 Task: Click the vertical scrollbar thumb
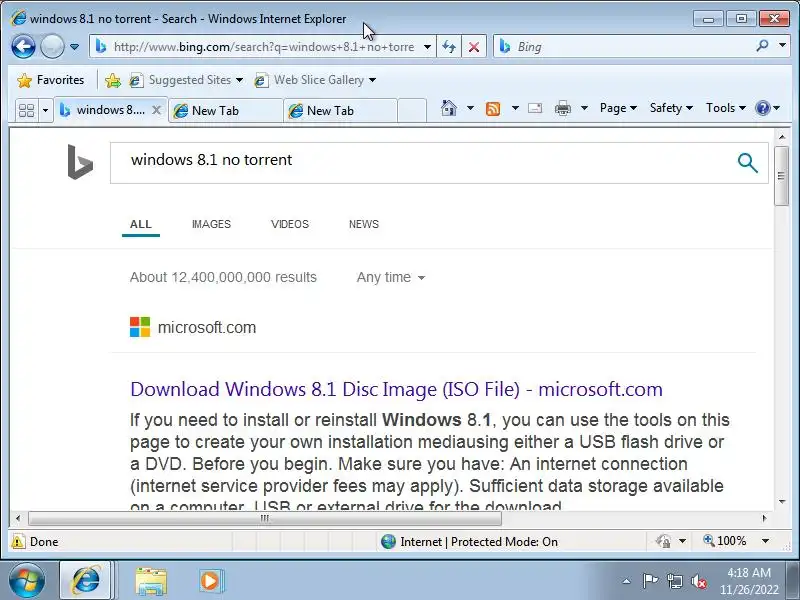(781, 176)
